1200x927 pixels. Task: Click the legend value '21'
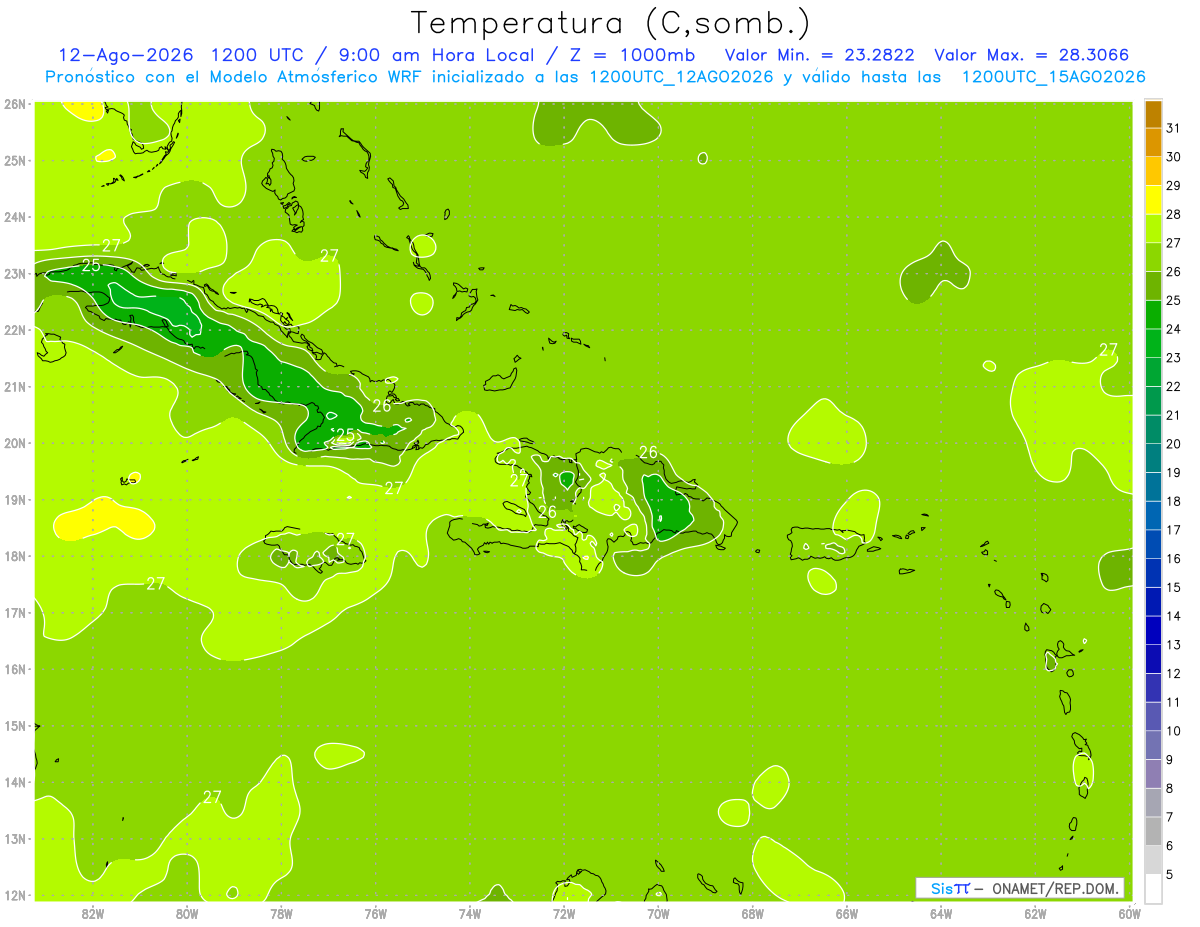(1174, 415)
